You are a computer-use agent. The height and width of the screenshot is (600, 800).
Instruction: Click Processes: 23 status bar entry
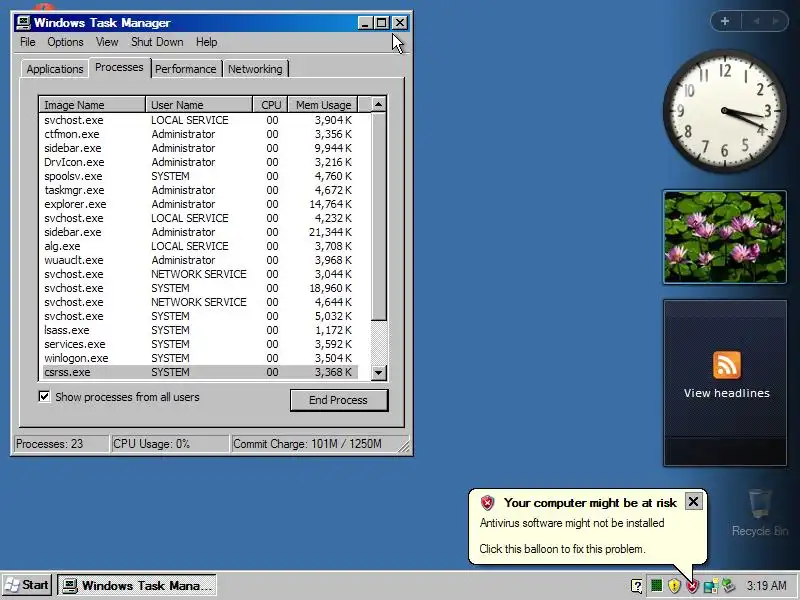[61, 443]
